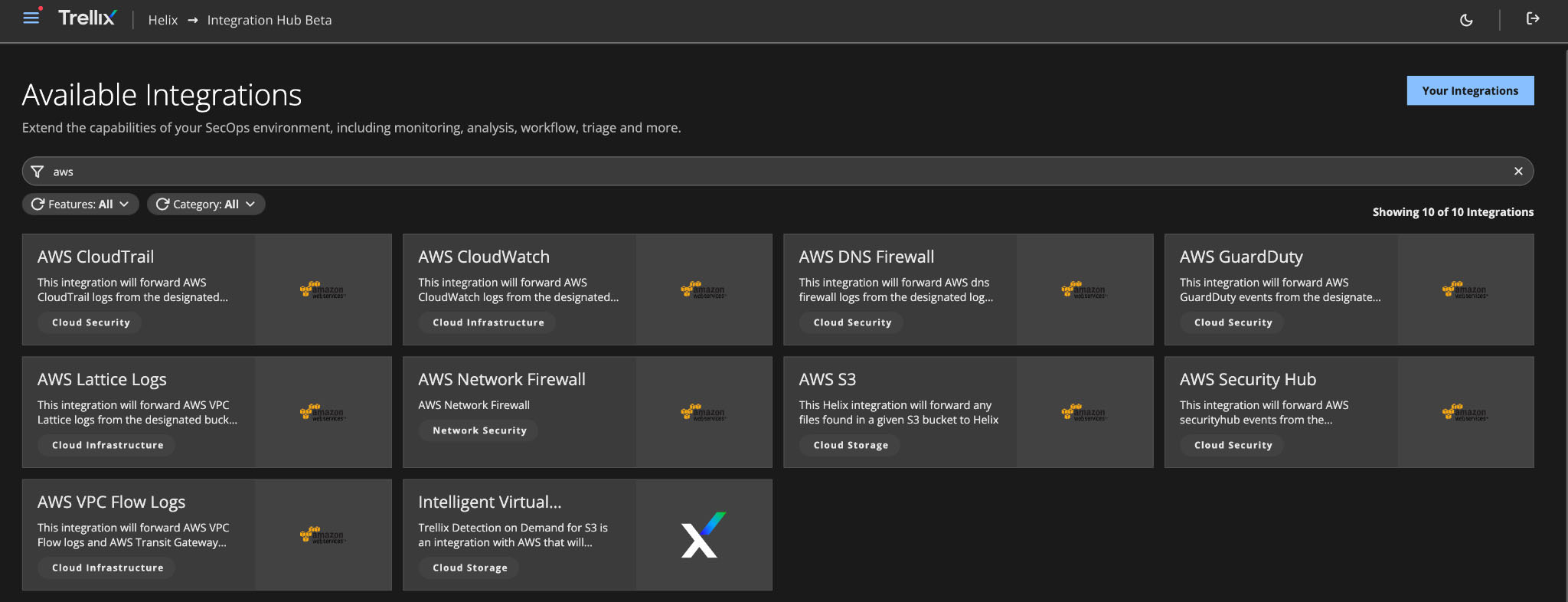This screenshot has height=602, width=1568.
Task: Click Integration Hub Beta breadcrumb
Action: point(269,20)
